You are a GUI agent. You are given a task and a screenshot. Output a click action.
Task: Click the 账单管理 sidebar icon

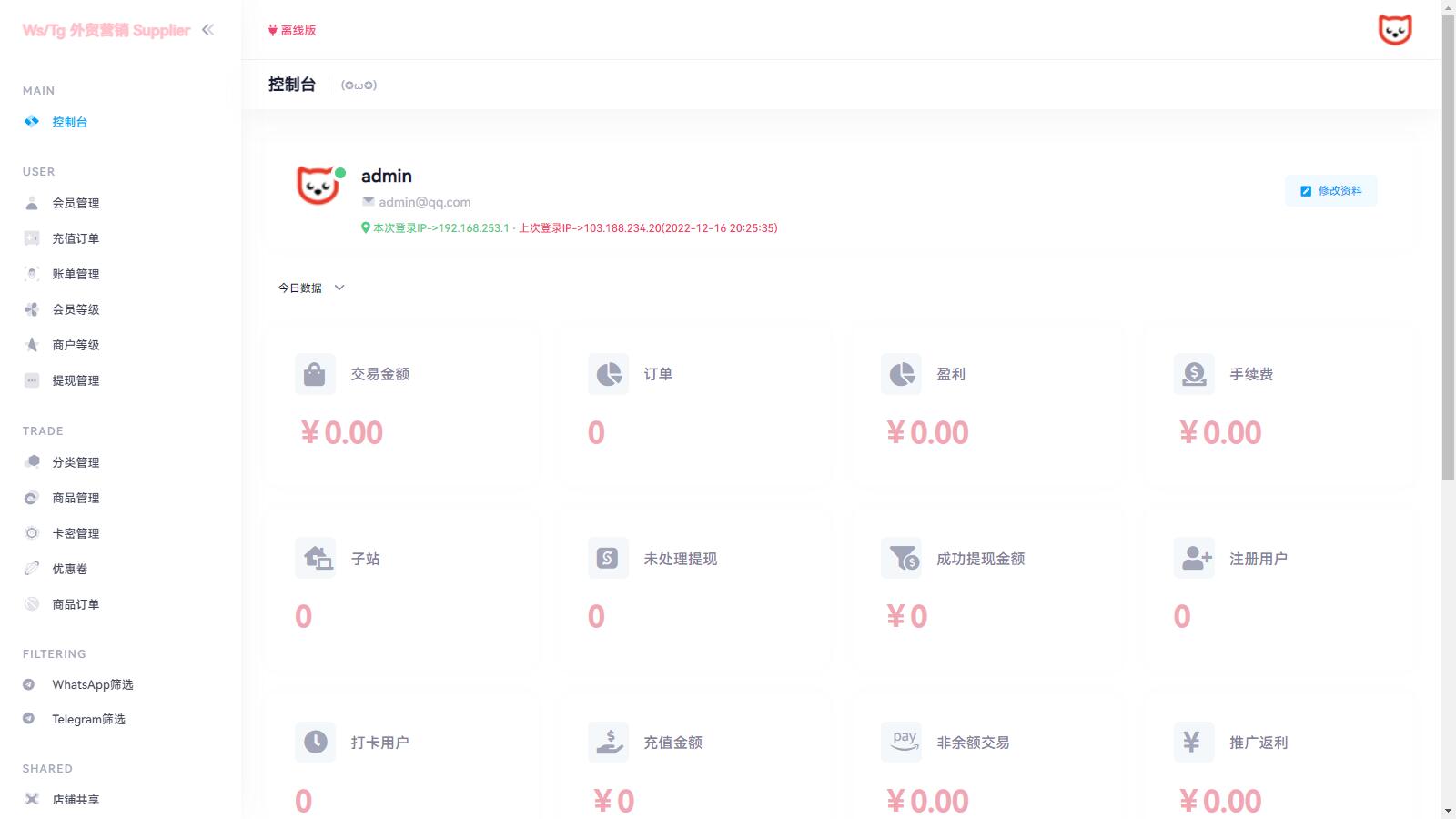point(32,274)
